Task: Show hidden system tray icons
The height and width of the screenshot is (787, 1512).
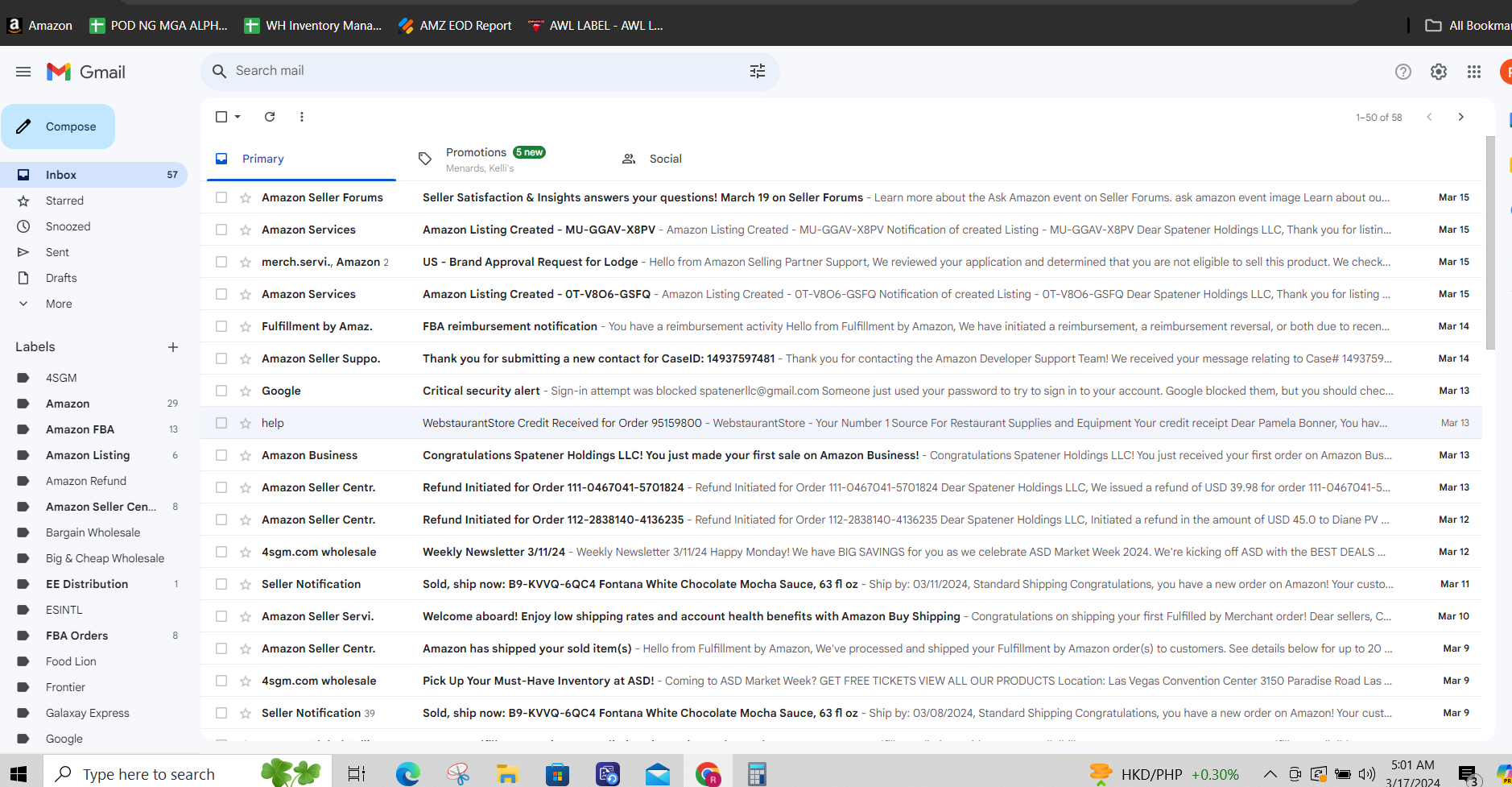Action: coord(1270,774)
